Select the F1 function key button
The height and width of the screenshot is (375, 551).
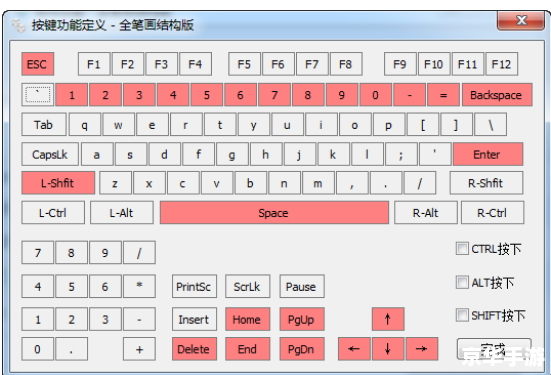click(94, 64)
